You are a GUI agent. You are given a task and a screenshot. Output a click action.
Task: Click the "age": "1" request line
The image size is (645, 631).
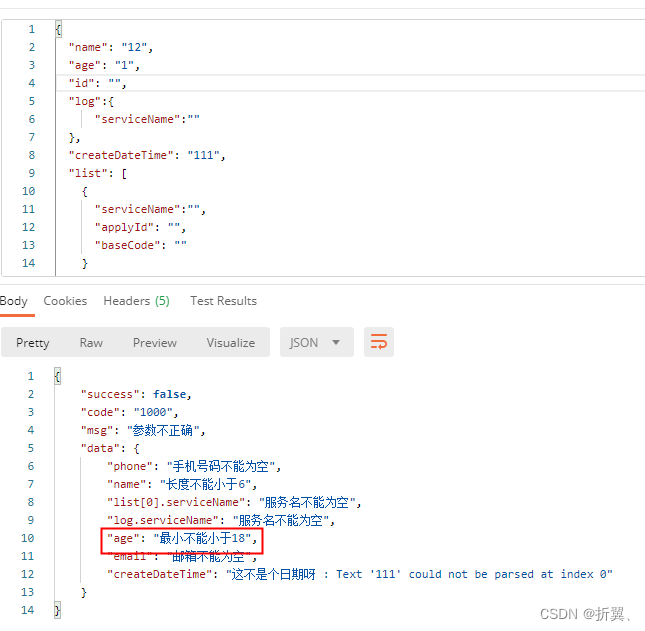coord(104,65)
